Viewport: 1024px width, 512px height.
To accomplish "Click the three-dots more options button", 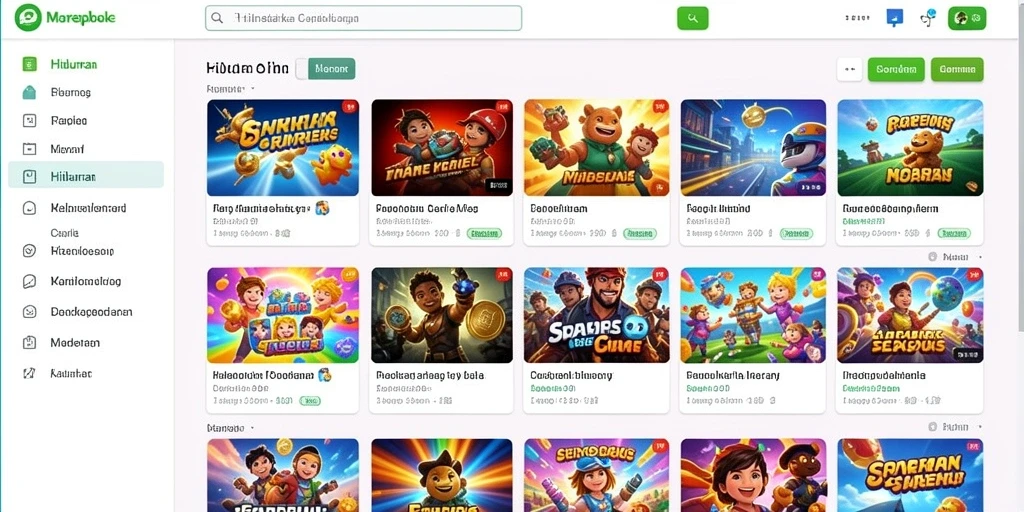I will pyautogui.click(x=850, y=69).
